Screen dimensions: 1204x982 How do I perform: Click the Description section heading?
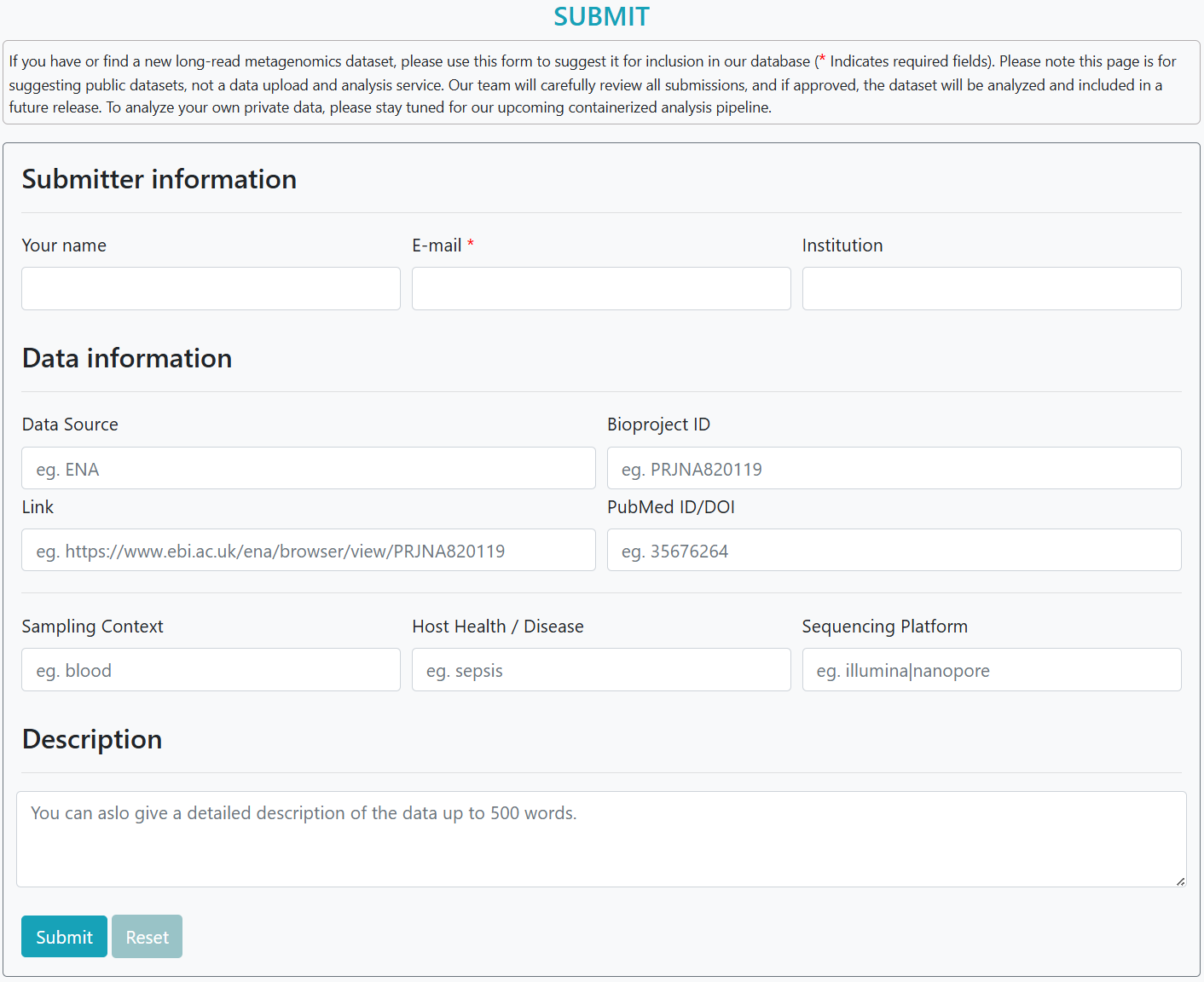tap(92, 740)
